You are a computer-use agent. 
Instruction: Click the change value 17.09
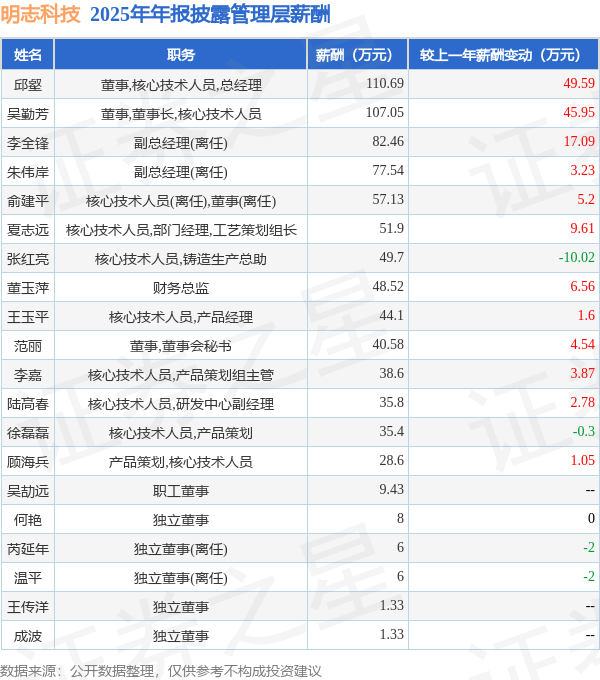coord(579,141)
